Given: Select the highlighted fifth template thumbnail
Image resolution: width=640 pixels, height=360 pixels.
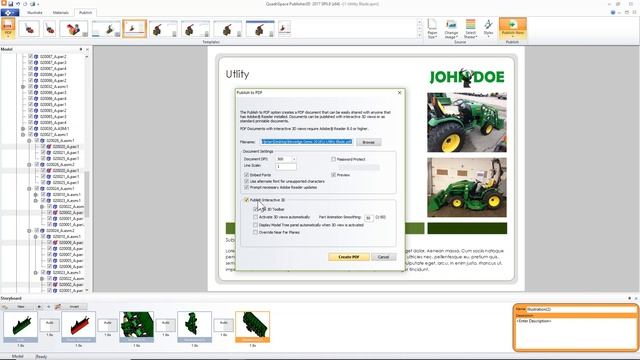Looking at the screenshot, I should point(134,29).
